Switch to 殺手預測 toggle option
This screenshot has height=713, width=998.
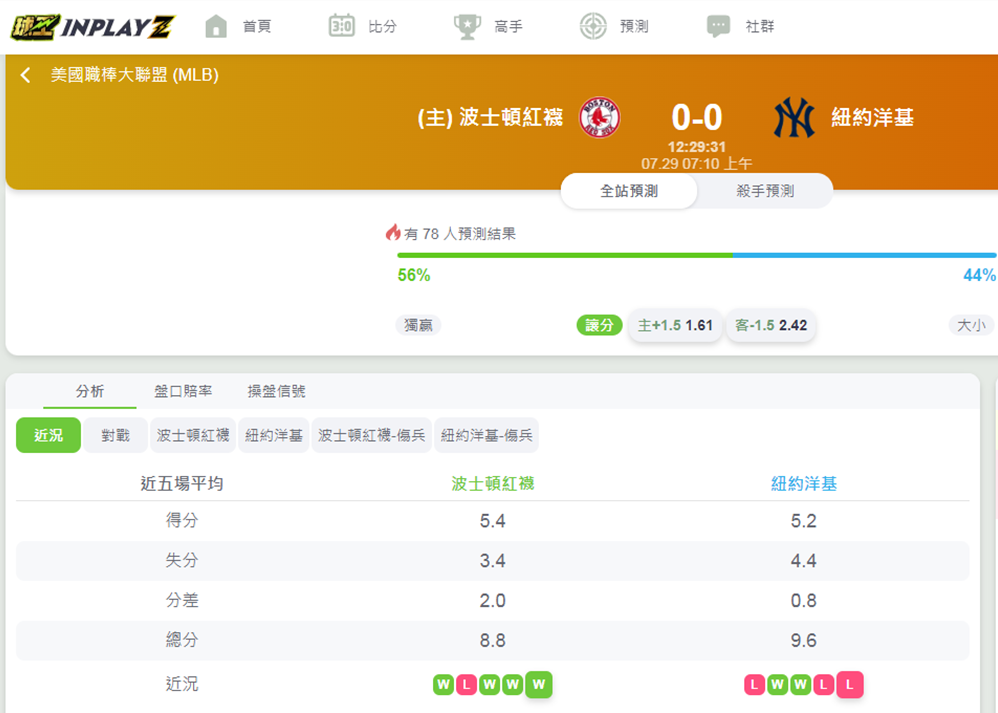(765, 191)
